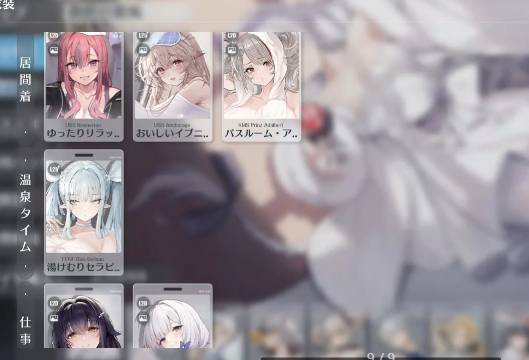Viewport: 529px width, 360px height.
Task: Open the おいしいイブニ.. skin portrait
Action: point(173,76)
